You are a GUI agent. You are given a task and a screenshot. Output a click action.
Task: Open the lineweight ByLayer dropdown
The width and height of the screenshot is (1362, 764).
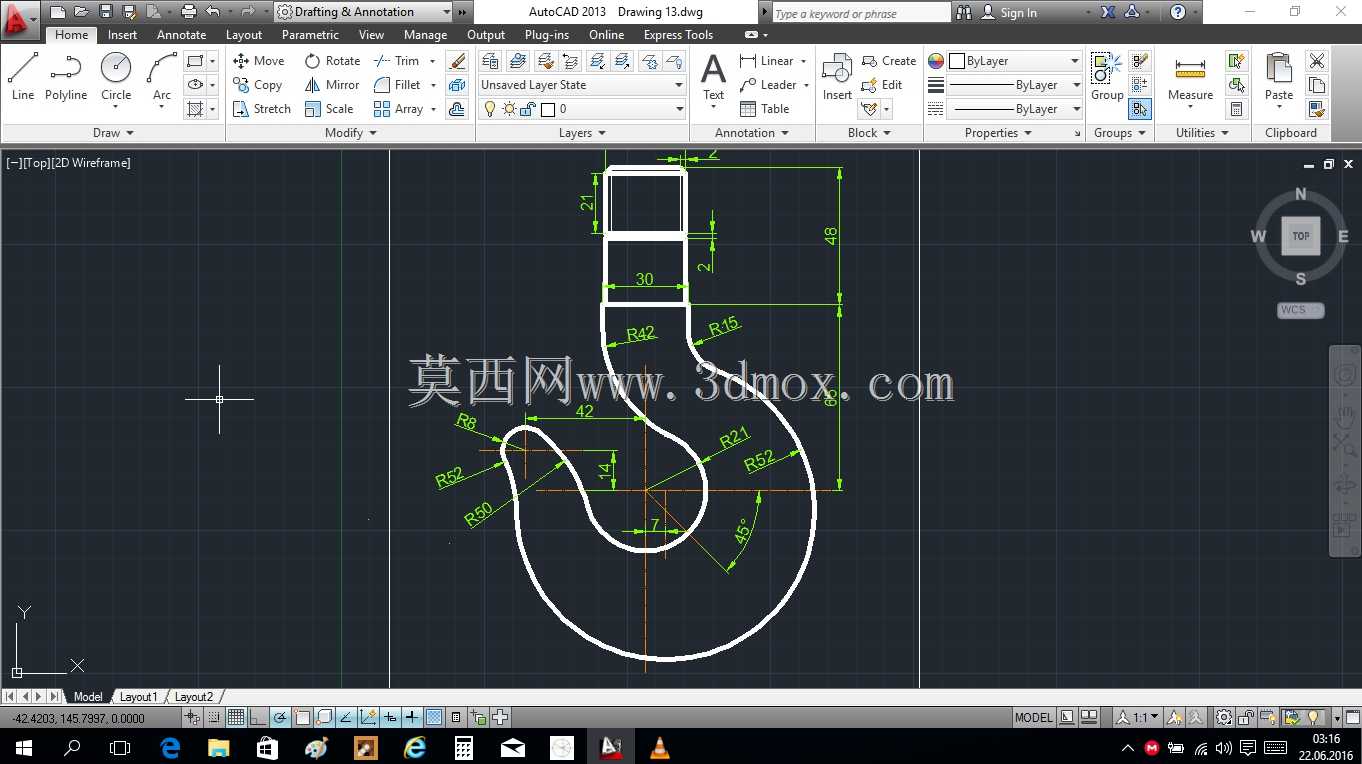point(1015,85)
